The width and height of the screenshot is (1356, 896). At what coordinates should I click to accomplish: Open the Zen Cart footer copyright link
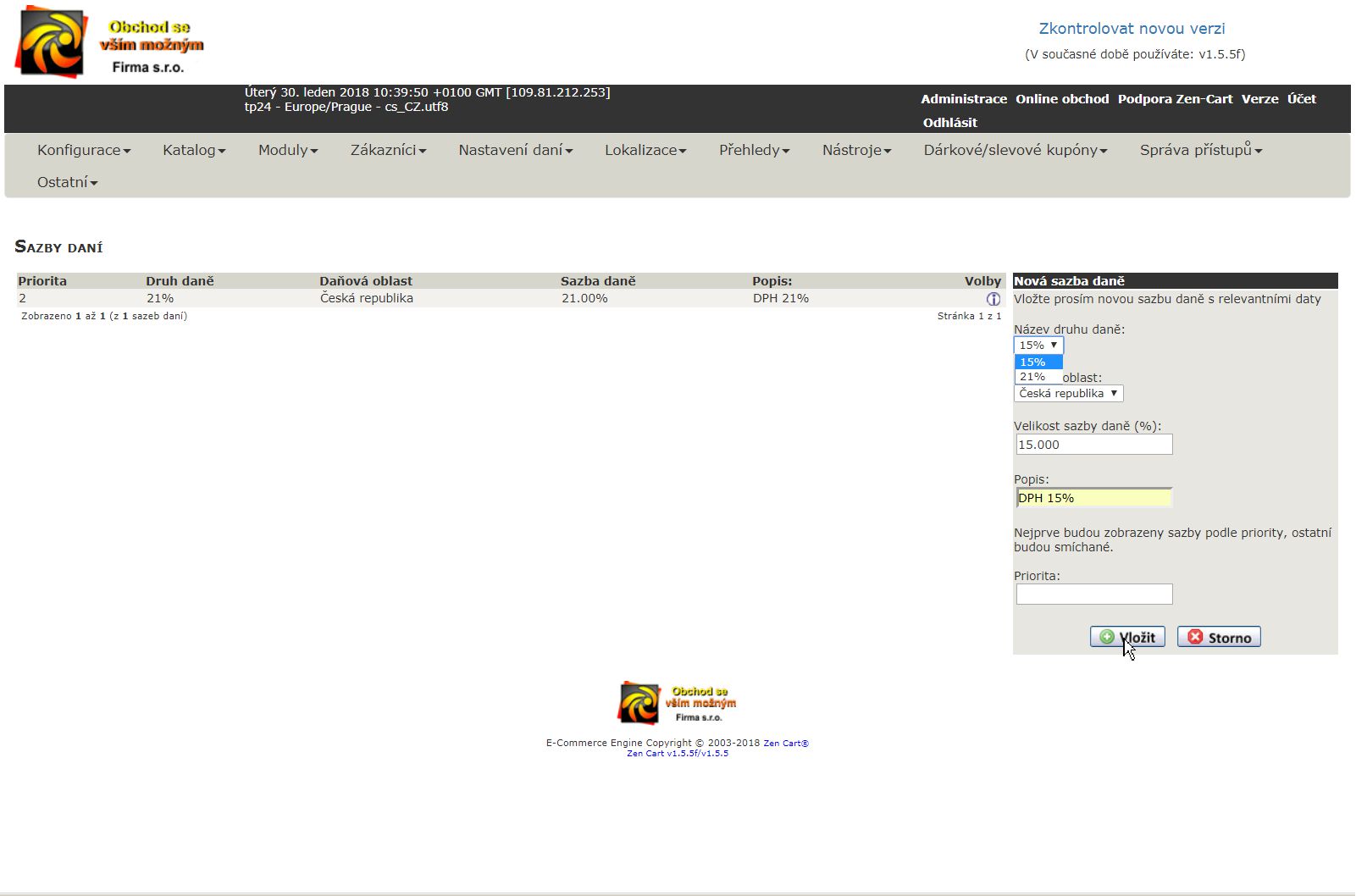click(x=785, y=744)
